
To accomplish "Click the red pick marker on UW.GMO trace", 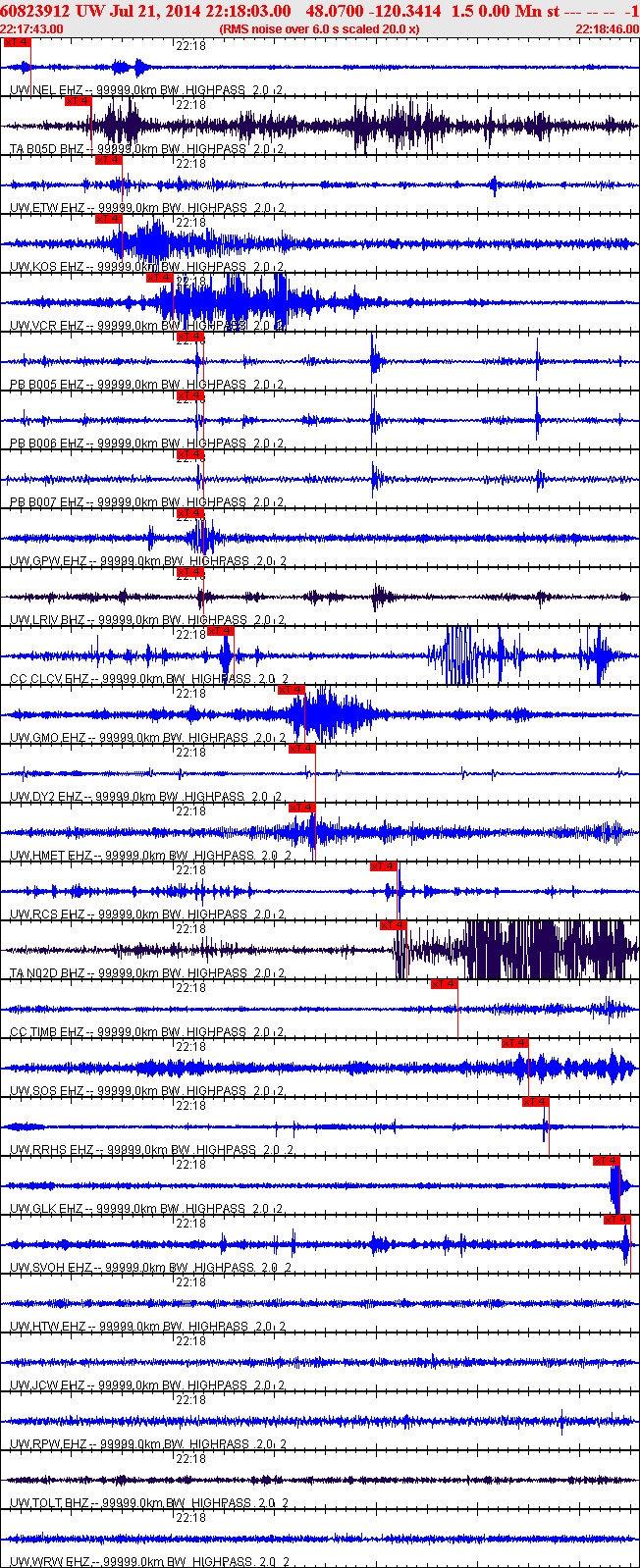I will [x=292, y=690].
